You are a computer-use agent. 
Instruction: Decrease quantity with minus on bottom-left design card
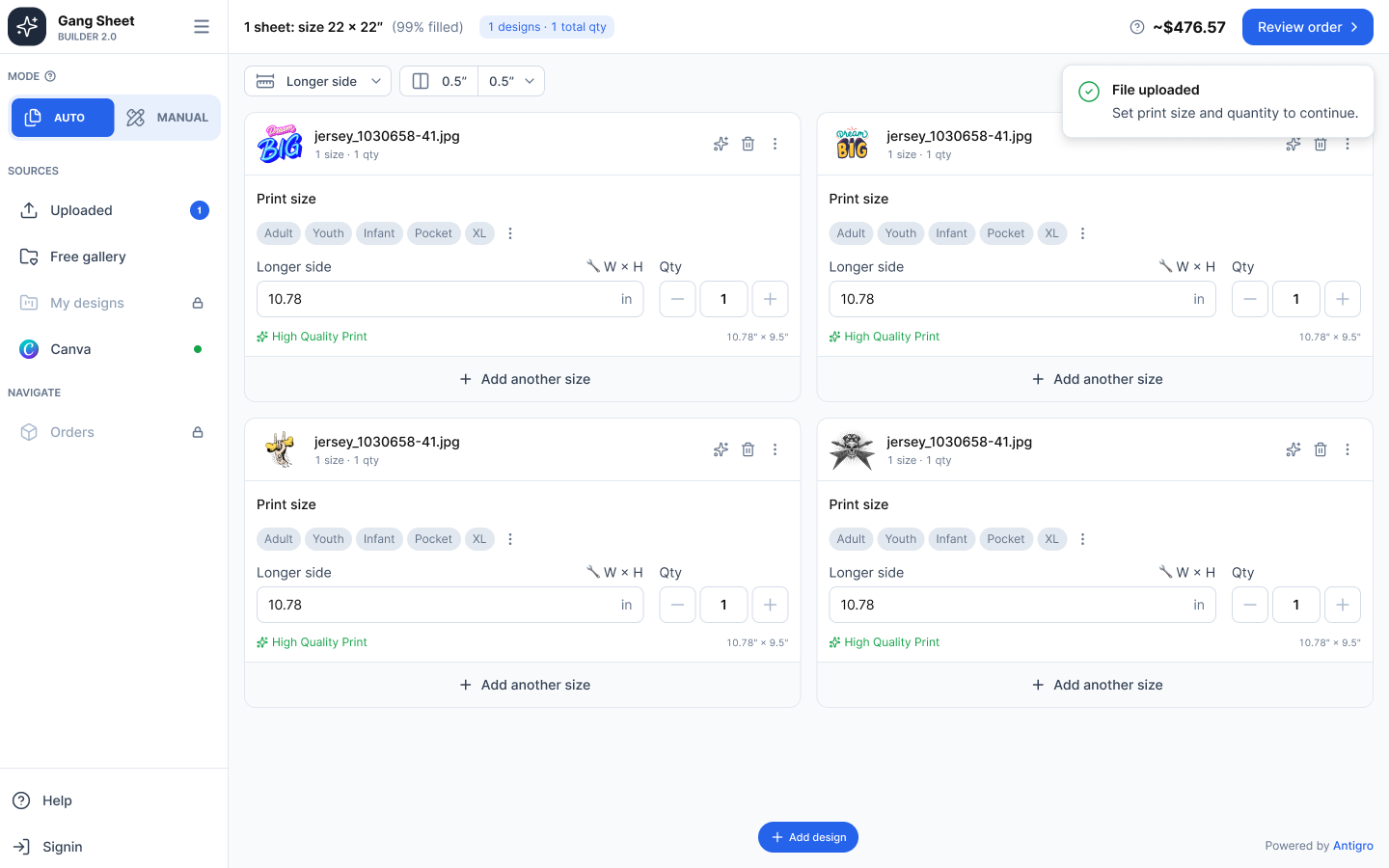tap(678, 605)
